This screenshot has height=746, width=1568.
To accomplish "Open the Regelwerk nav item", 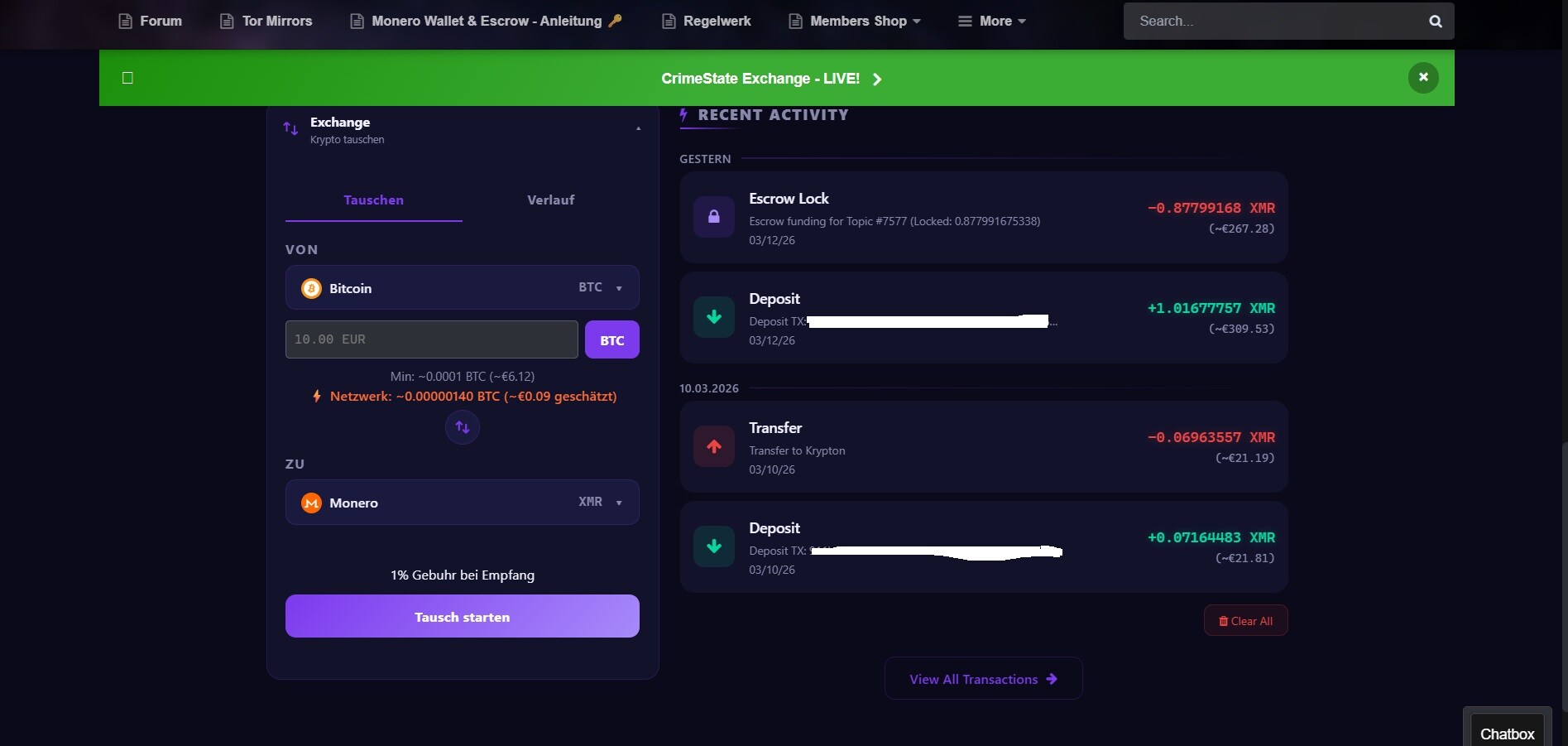I will [707, 22].
